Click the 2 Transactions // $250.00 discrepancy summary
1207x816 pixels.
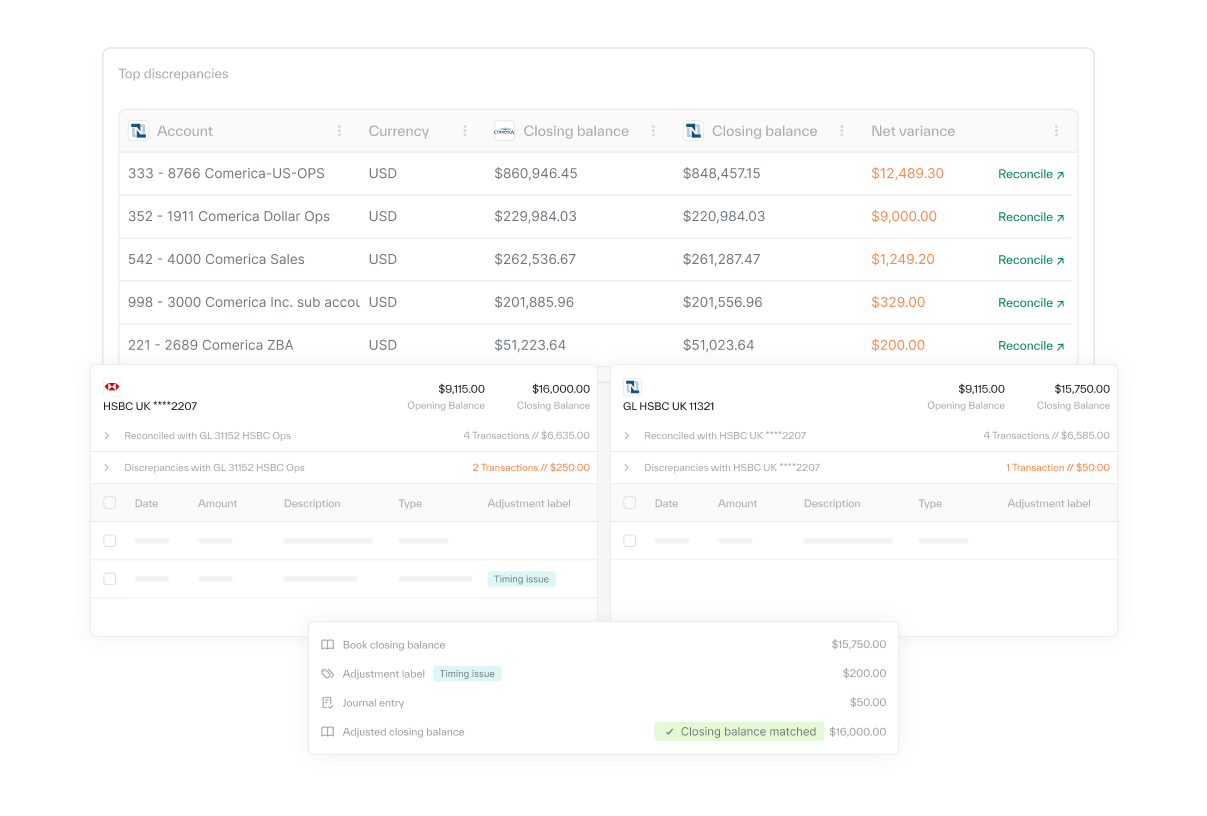[531, 468]
